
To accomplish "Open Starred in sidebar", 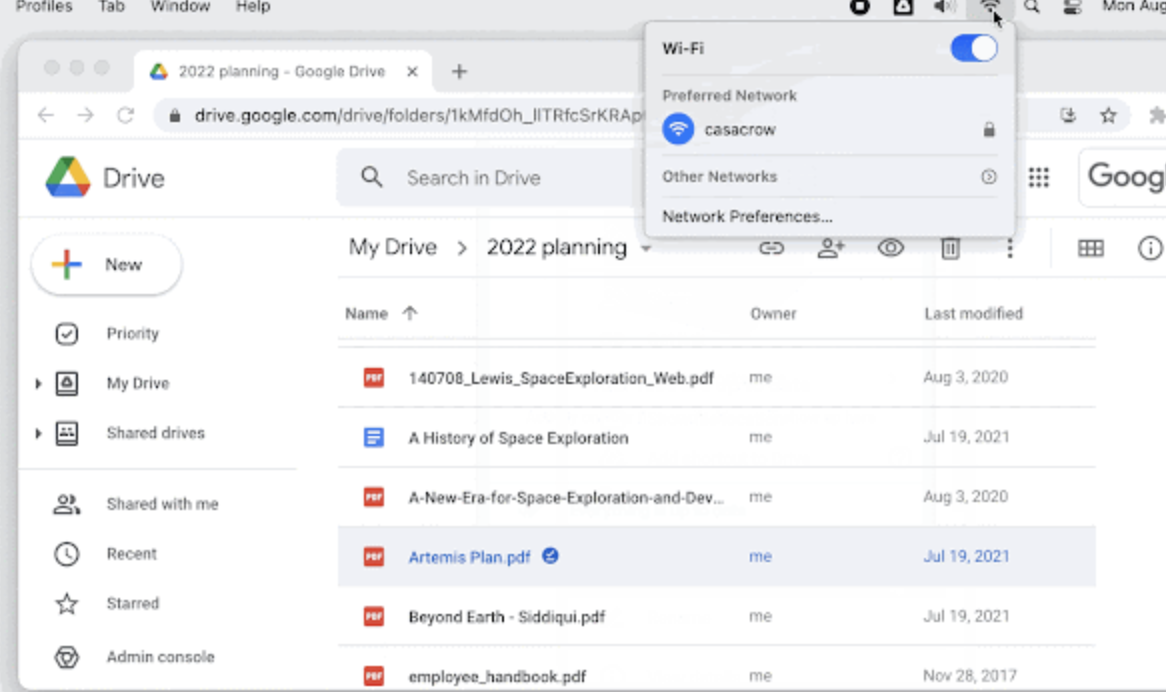I will (x=132, y=604).
